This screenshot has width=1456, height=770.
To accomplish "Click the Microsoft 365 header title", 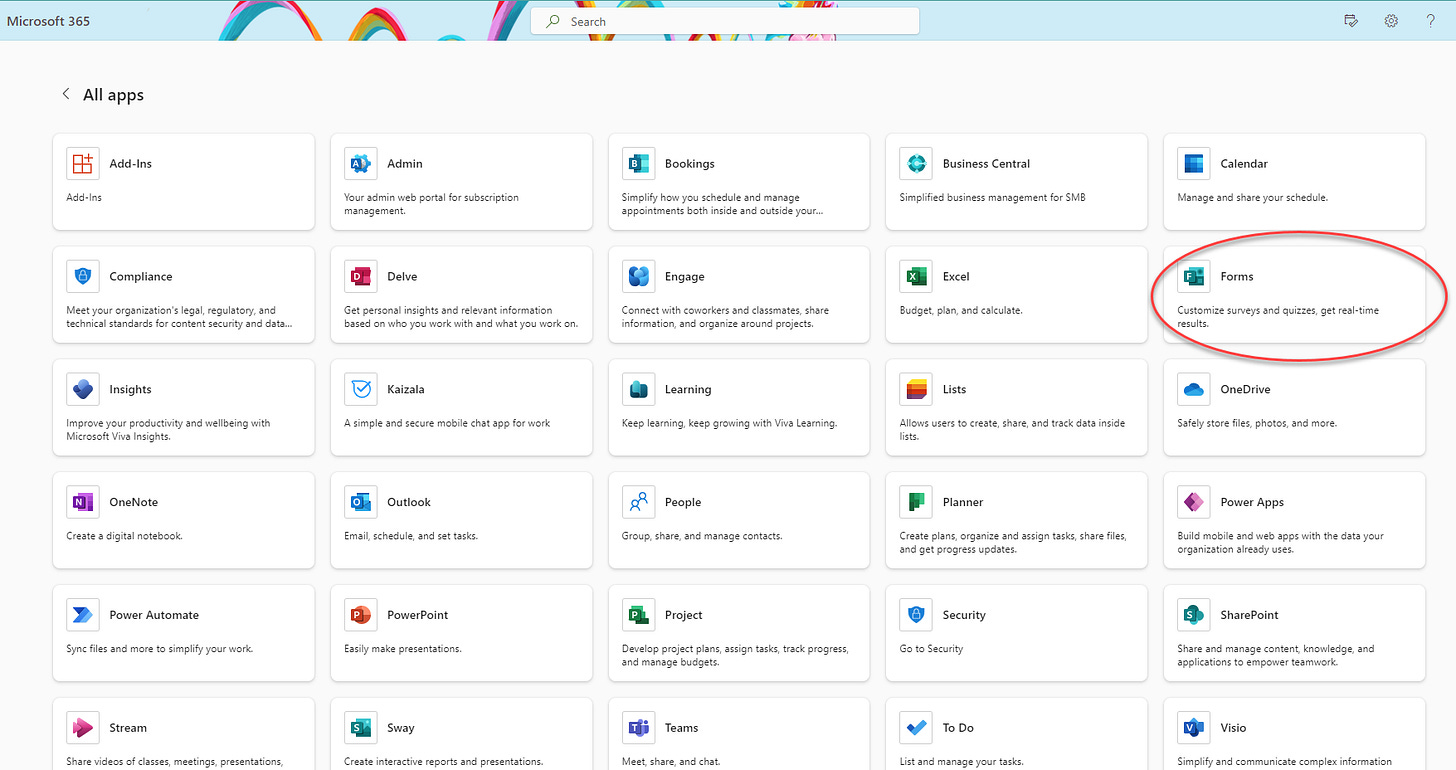I will point(48,21).
